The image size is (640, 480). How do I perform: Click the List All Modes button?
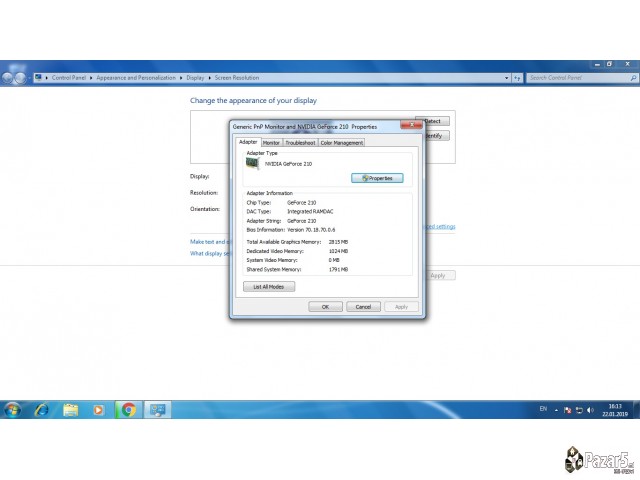[x=269, y=287]
